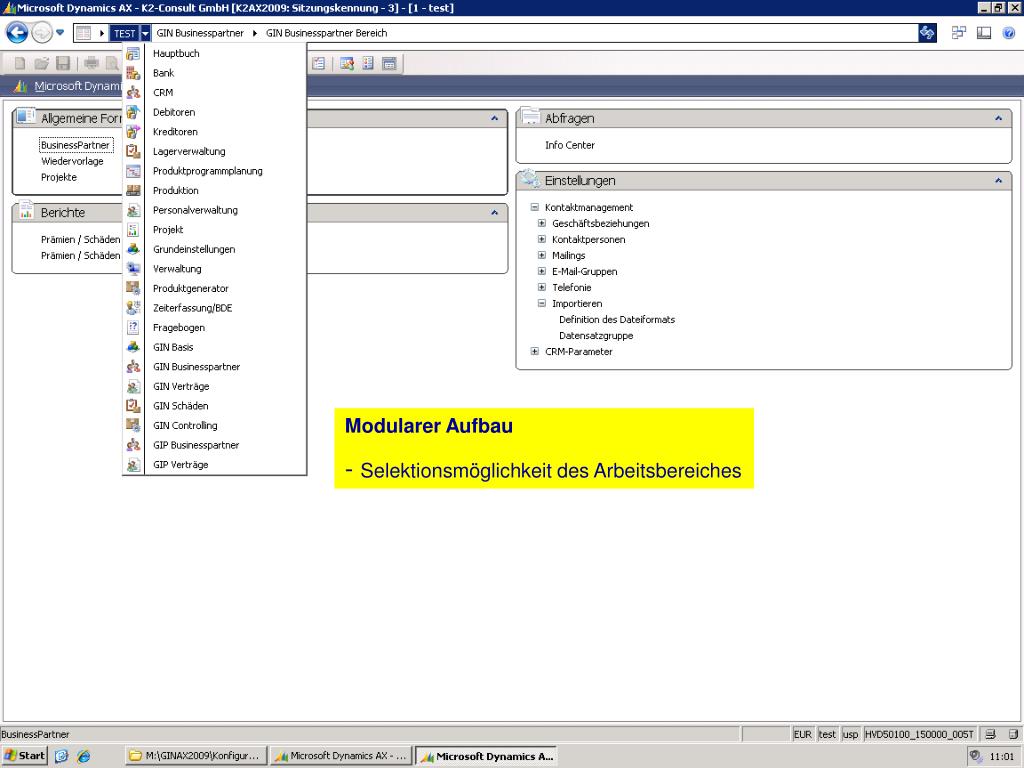Click the Save diskette toolbar icon
Viewport: 1024px width, 768px height.
(63, 63)
